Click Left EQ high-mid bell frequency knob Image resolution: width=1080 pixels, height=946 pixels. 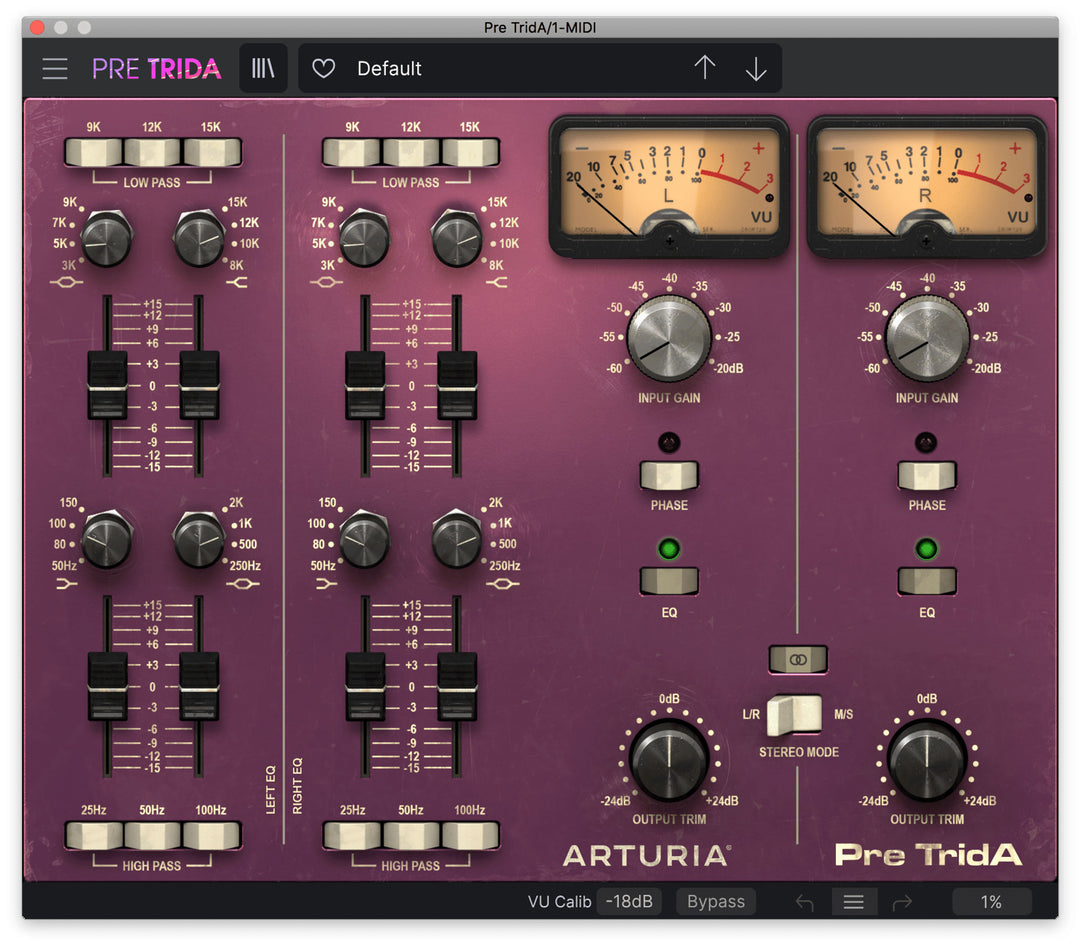tap(107, 238)
